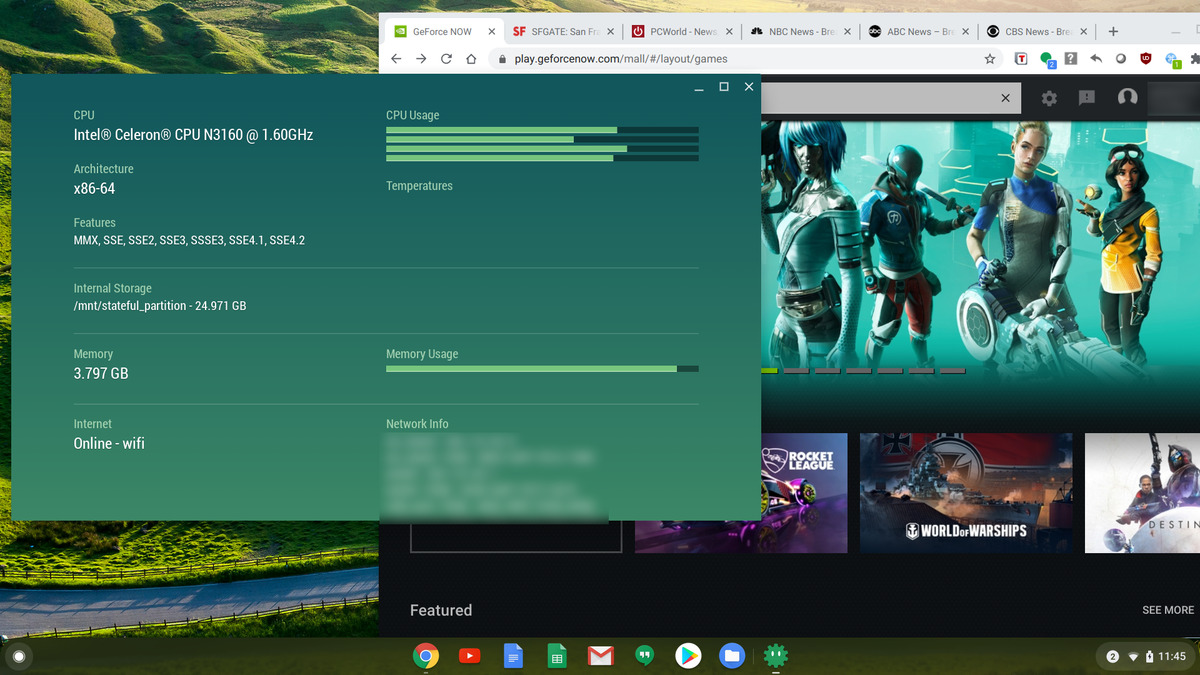Image resolution: width=1200 pixels, height=675 pixels.
Task: Go forward in Chrome
Action: [x=421, y=59]
